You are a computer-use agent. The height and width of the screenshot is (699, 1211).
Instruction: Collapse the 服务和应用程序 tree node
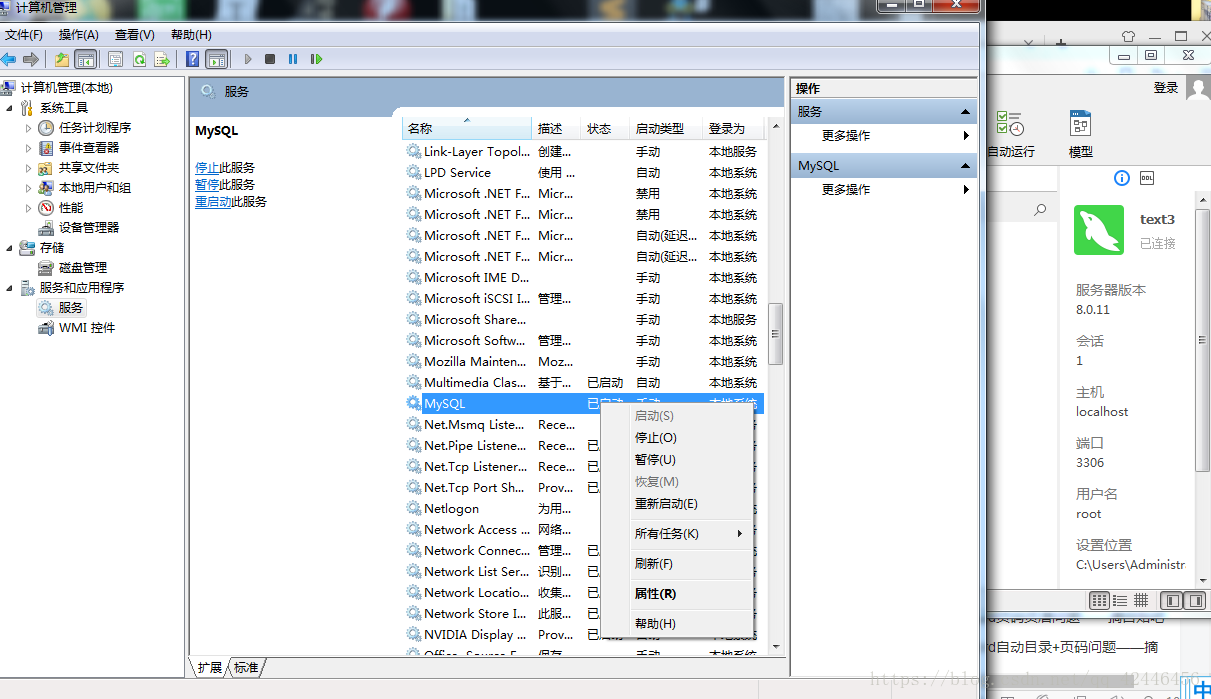point(10,287)
